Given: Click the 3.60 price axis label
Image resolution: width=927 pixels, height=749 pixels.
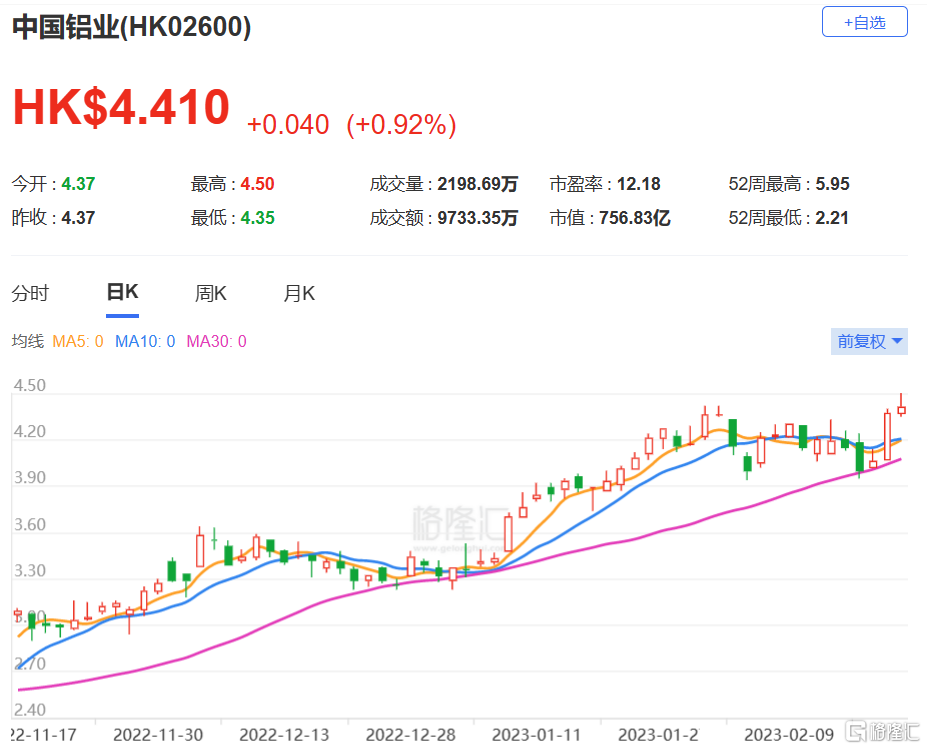Looking at the screenshot, I should coord(30,524).
